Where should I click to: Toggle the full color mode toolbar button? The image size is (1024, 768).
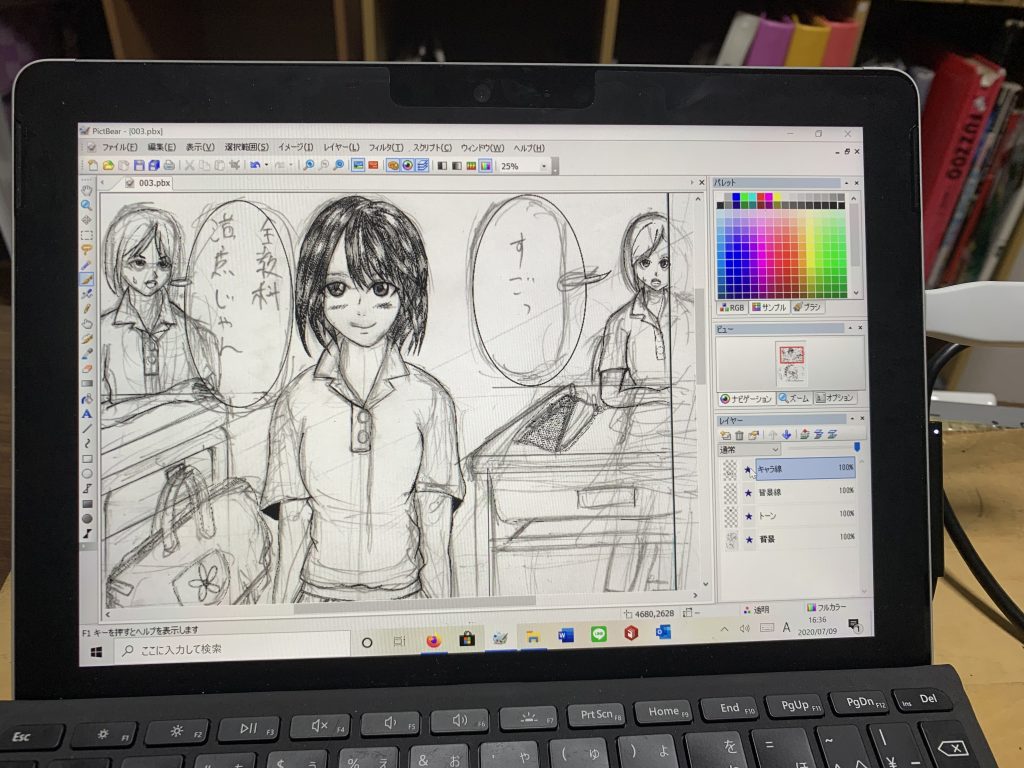coord(485,166)
